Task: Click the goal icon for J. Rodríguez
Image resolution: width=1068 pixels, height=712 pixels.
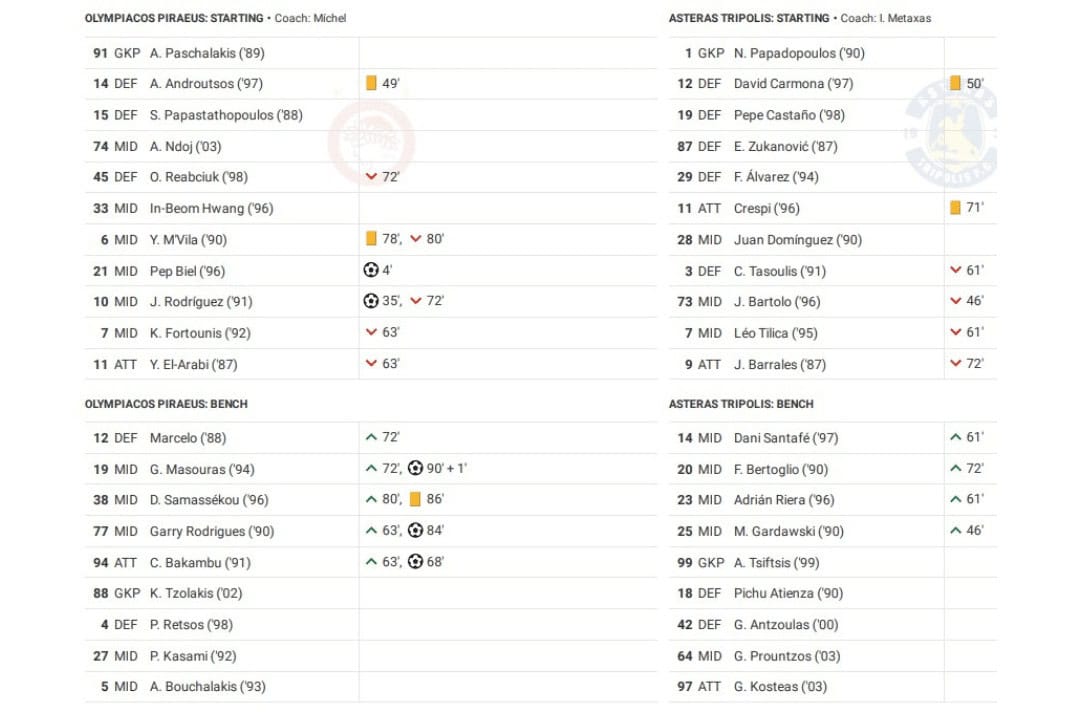Action: (371, 301)
